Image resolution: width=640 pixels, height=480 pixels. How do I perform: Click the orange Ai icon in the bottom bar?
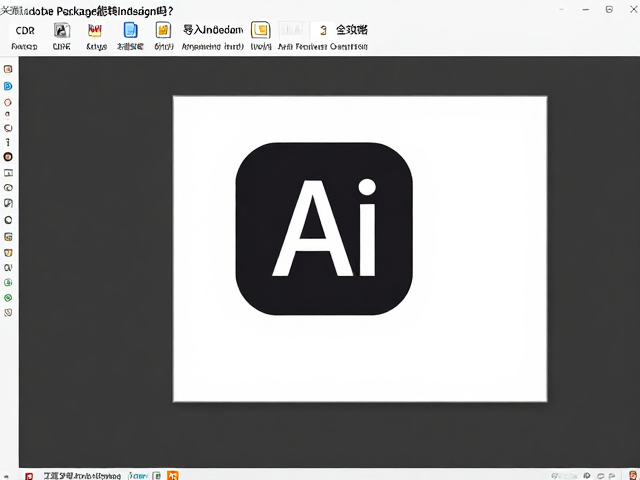(173, 476)
